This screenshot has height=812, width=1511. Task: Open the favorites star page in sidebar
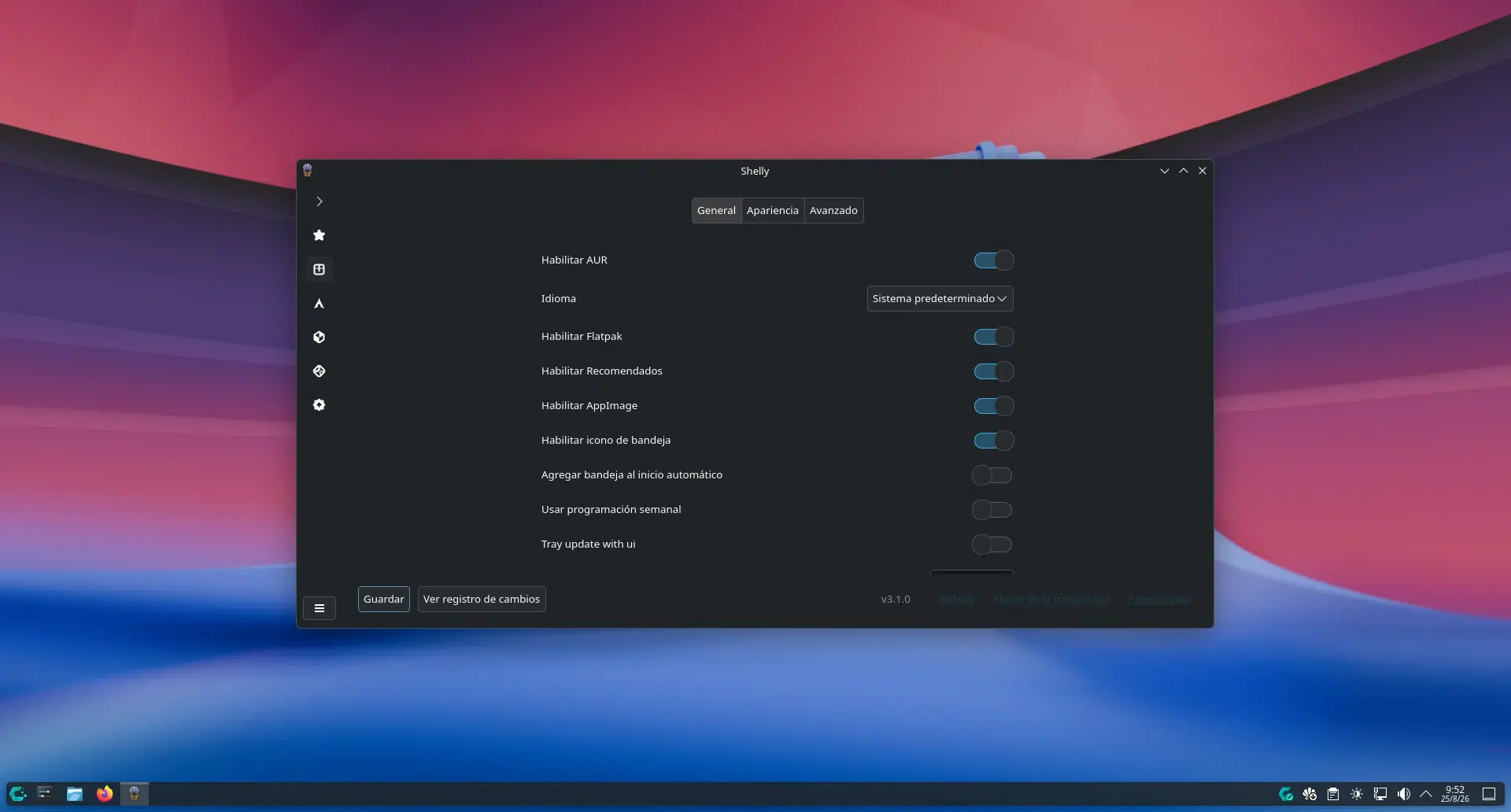319,235
